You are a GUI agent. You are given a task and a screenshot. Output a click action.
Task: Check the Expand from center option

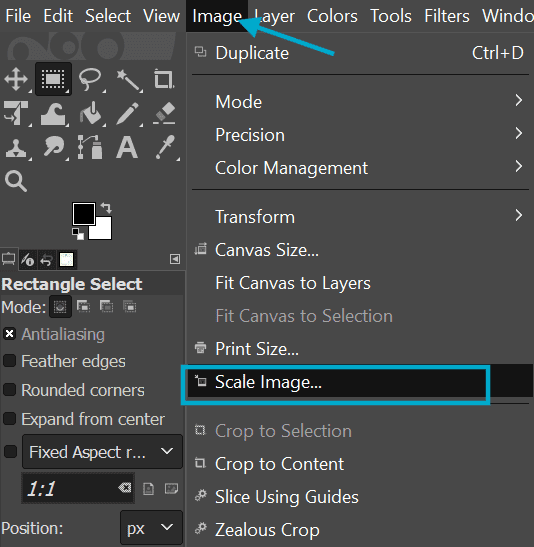[x=9, y=419]
